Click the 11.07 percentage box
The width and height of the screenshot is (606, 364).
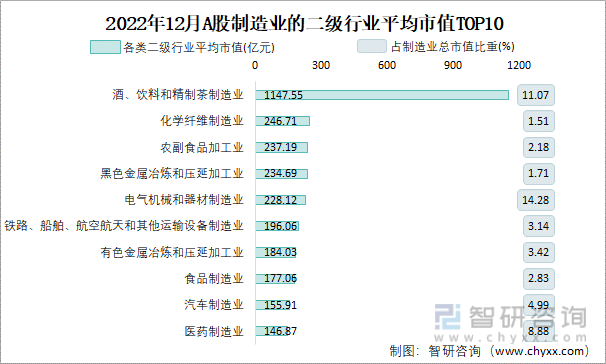click(x=536, y=95)
